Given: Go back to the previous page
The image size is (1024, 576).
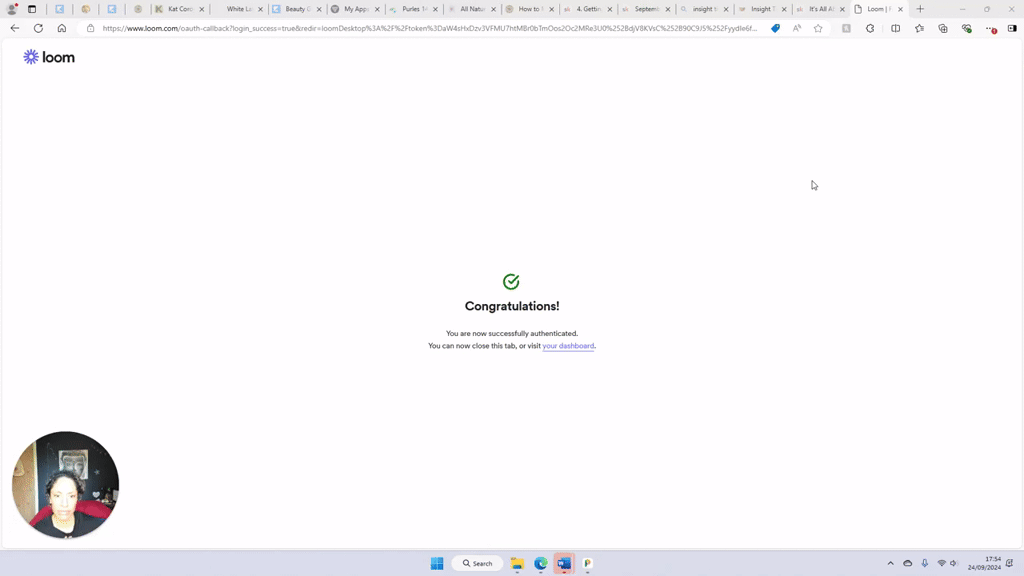Looking at the screenshot, I should 15,28.
